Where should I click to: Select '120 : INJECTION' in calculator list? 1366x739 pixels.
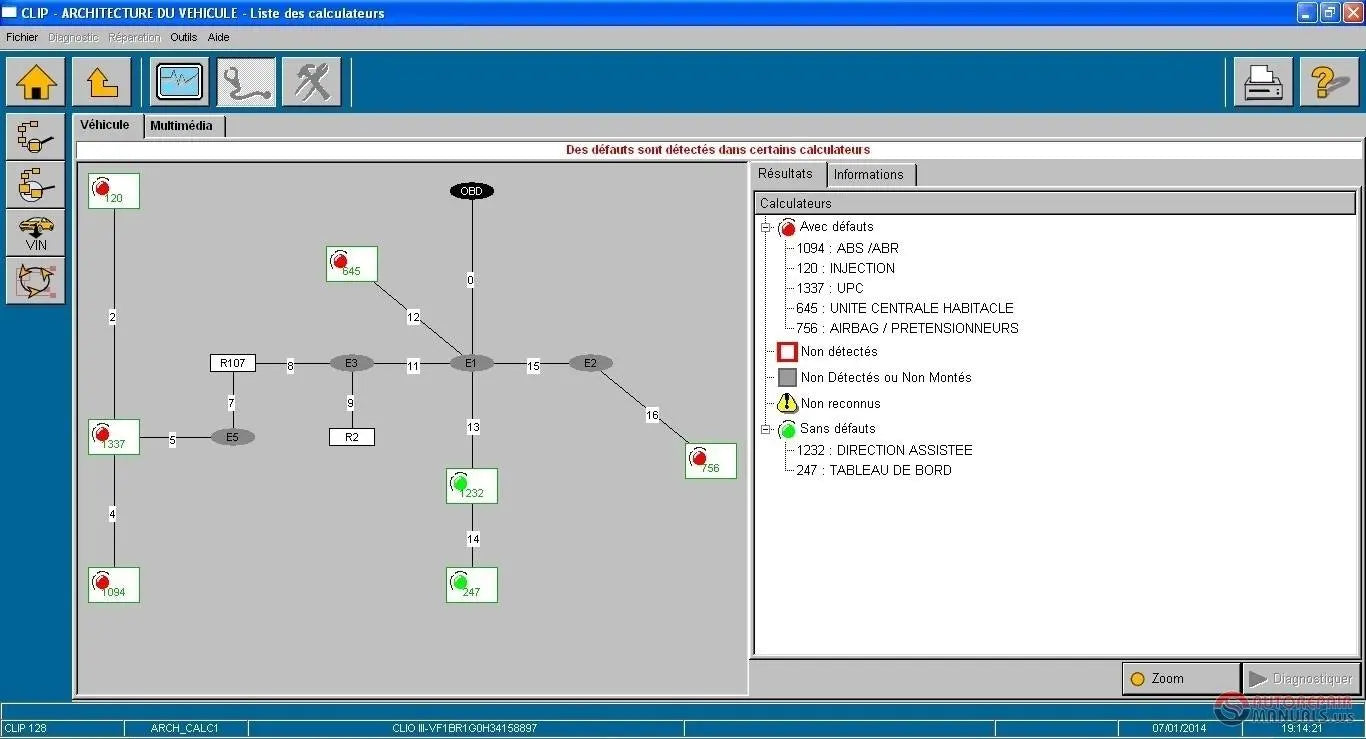coord(845,268)
